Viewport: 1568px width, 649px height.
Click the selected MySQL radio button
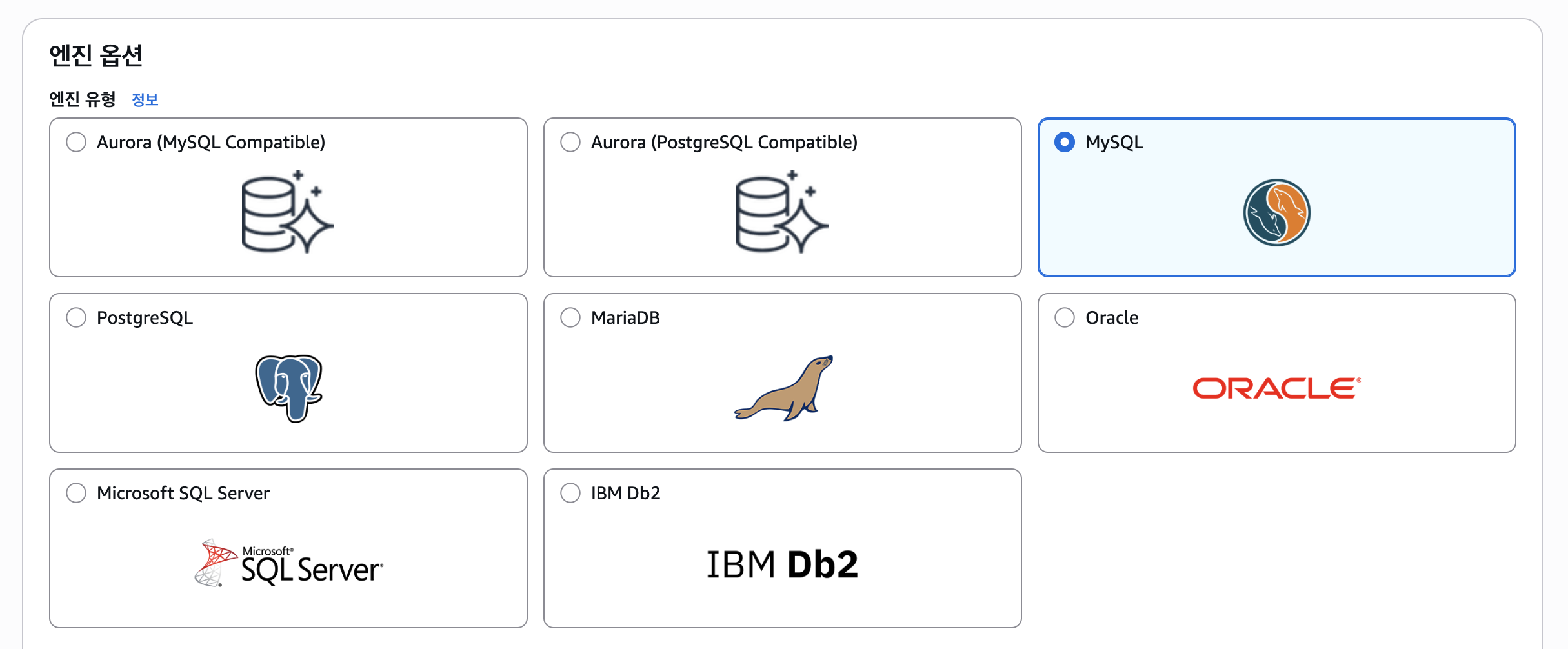(1065, 142)
